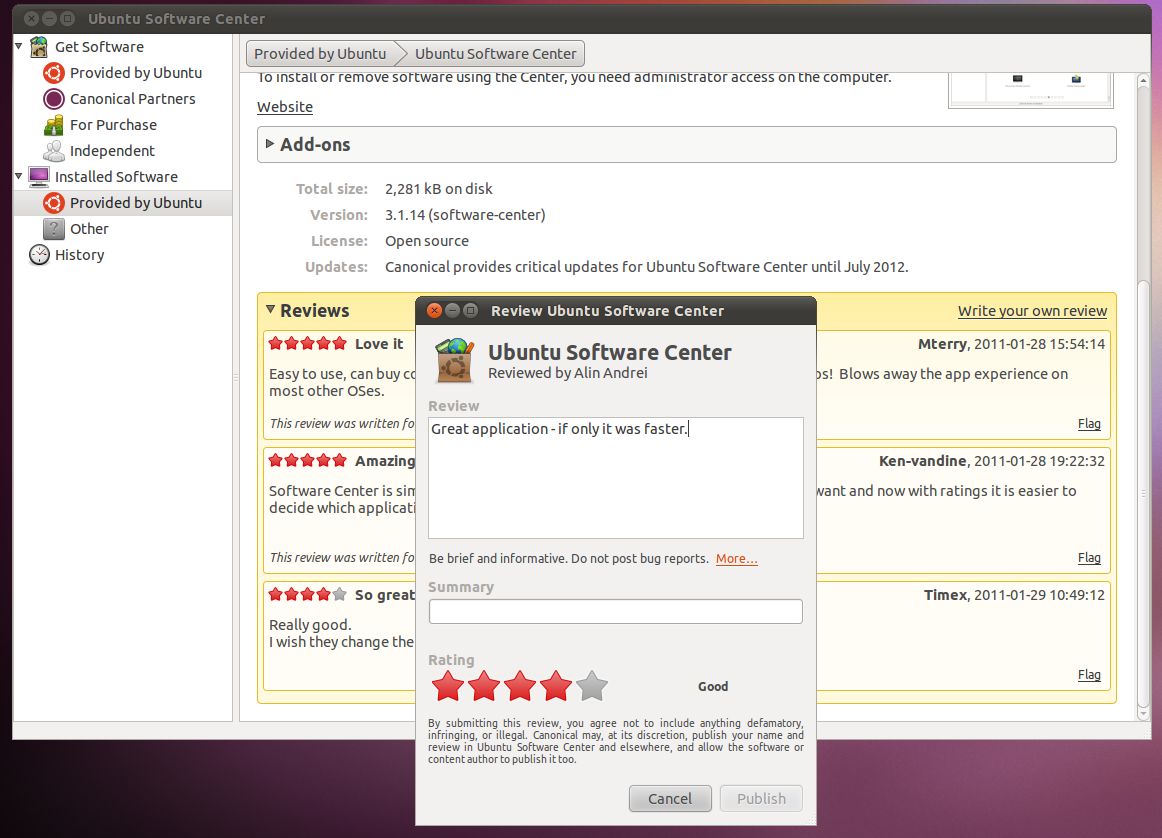Click the application screenshot thumbnail

point(1031,90)
